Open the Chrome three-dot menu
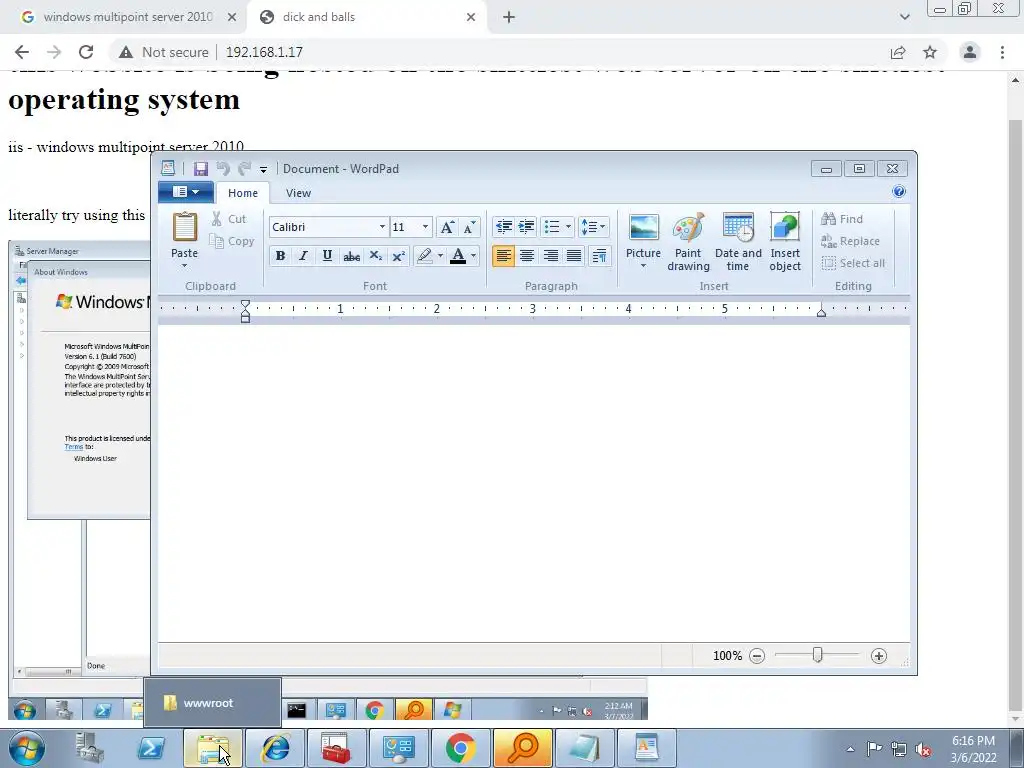Image resolution: width=1024 pixels, height=768 pixels. click(x=1002, y=52)
